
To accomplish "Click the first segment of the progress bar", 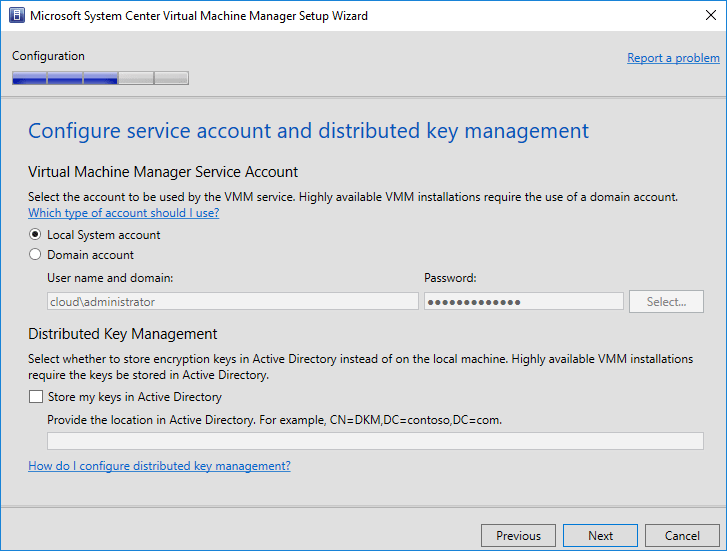I will [29, 78].
